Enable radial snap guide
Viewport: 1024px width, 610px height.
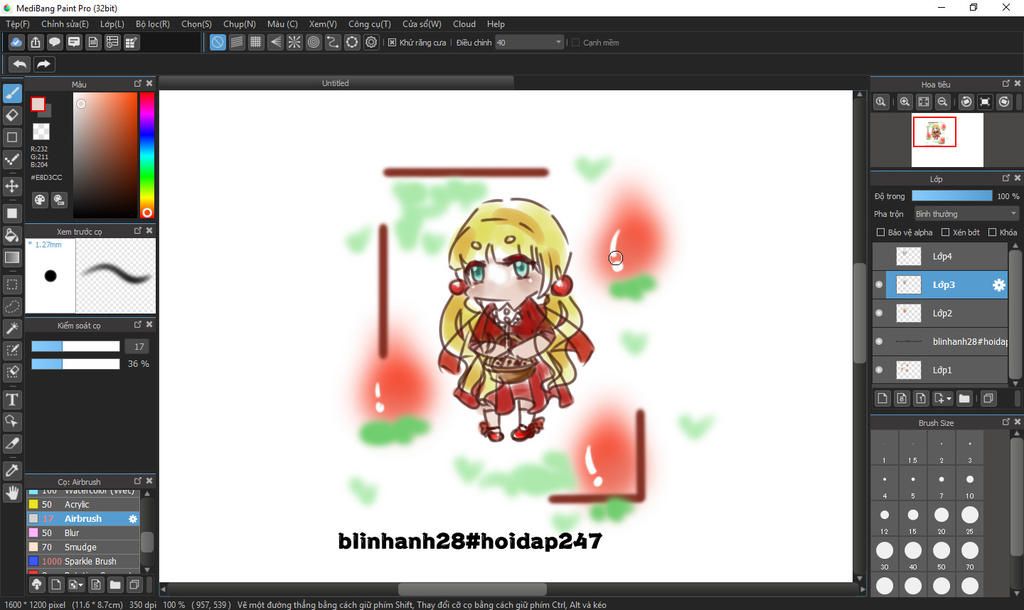pyautogui.click(x=295, y=42)
